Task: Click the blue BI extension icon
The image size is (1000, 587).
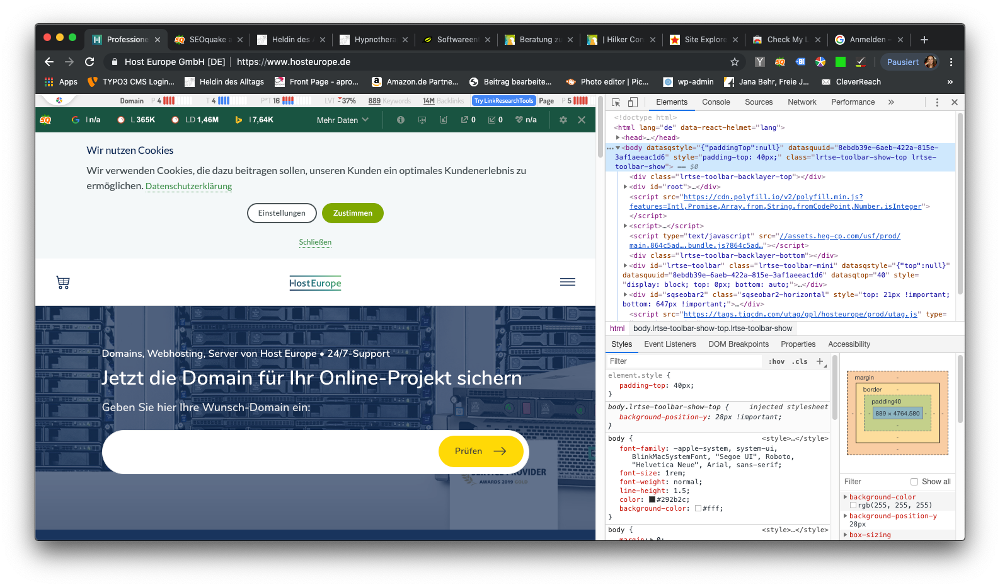Action: [x=800, y=62]
